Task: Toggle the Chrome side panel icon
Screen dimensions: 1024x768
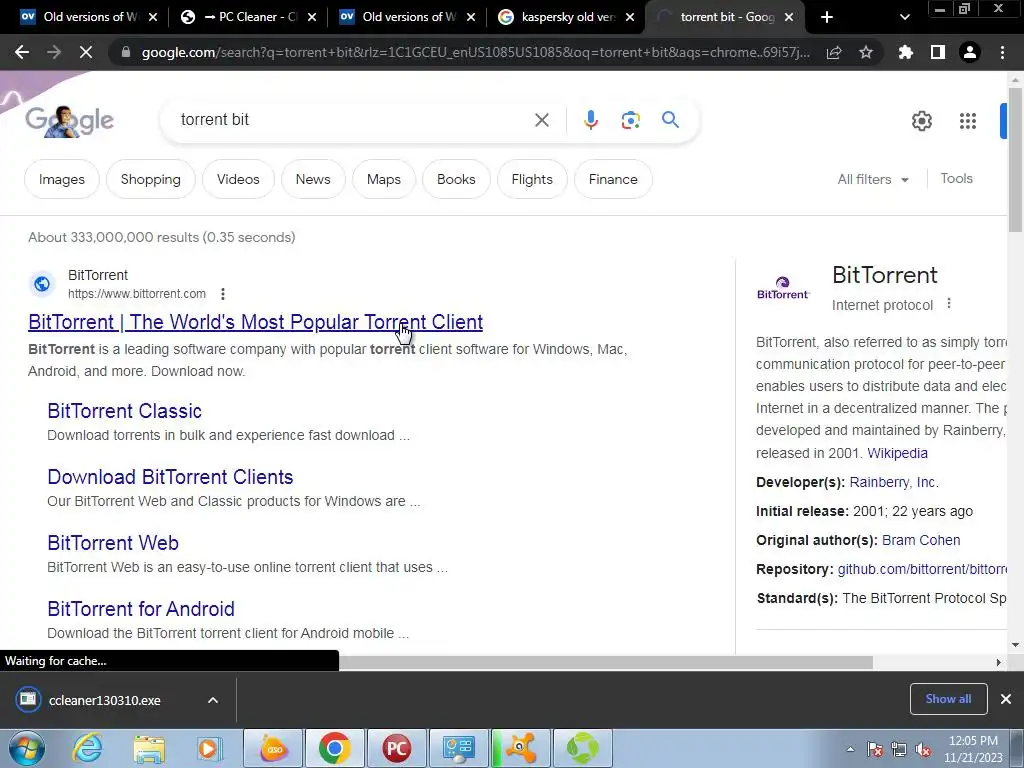Action: click(938, 52)
